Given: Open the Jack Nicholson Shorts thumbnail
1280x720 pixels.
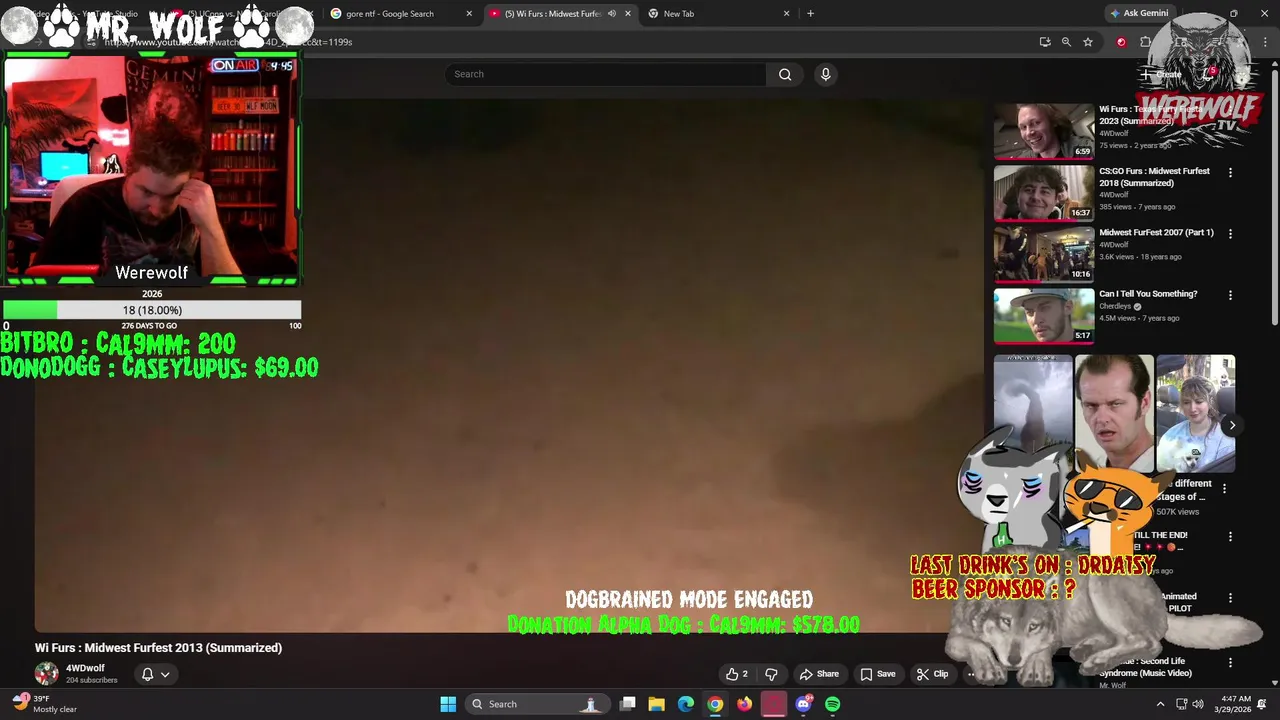Looking at the screenshot, I should click(x=1114, y=413).
